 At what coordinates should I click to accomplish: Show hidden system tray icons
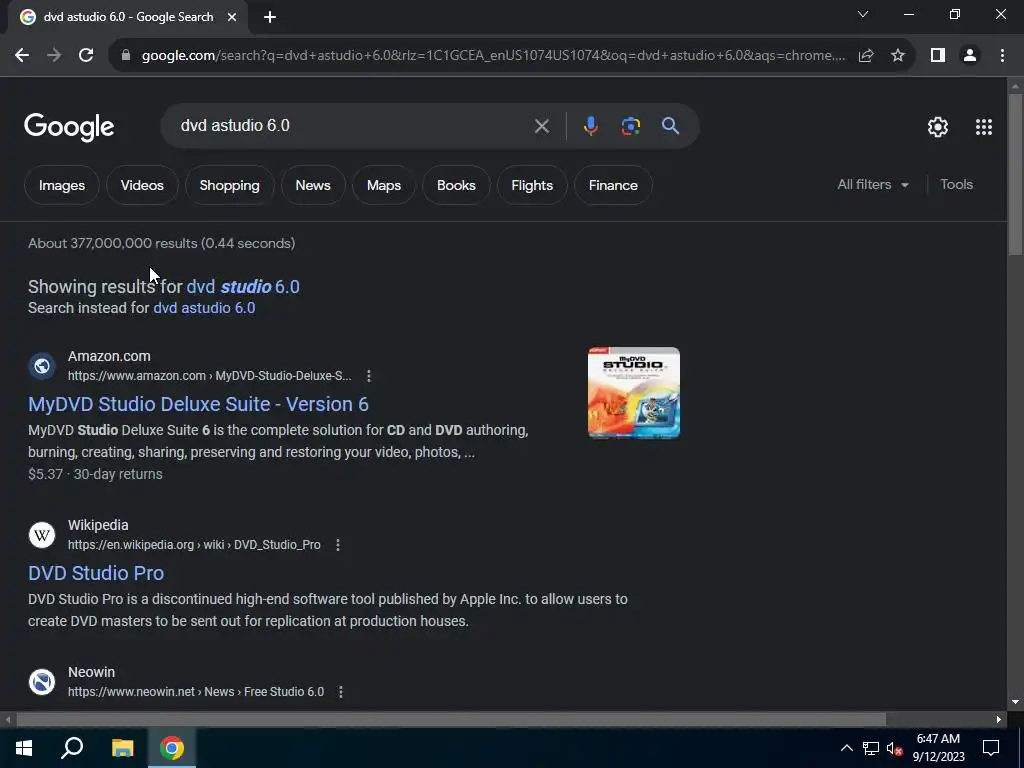click(846, 748)
